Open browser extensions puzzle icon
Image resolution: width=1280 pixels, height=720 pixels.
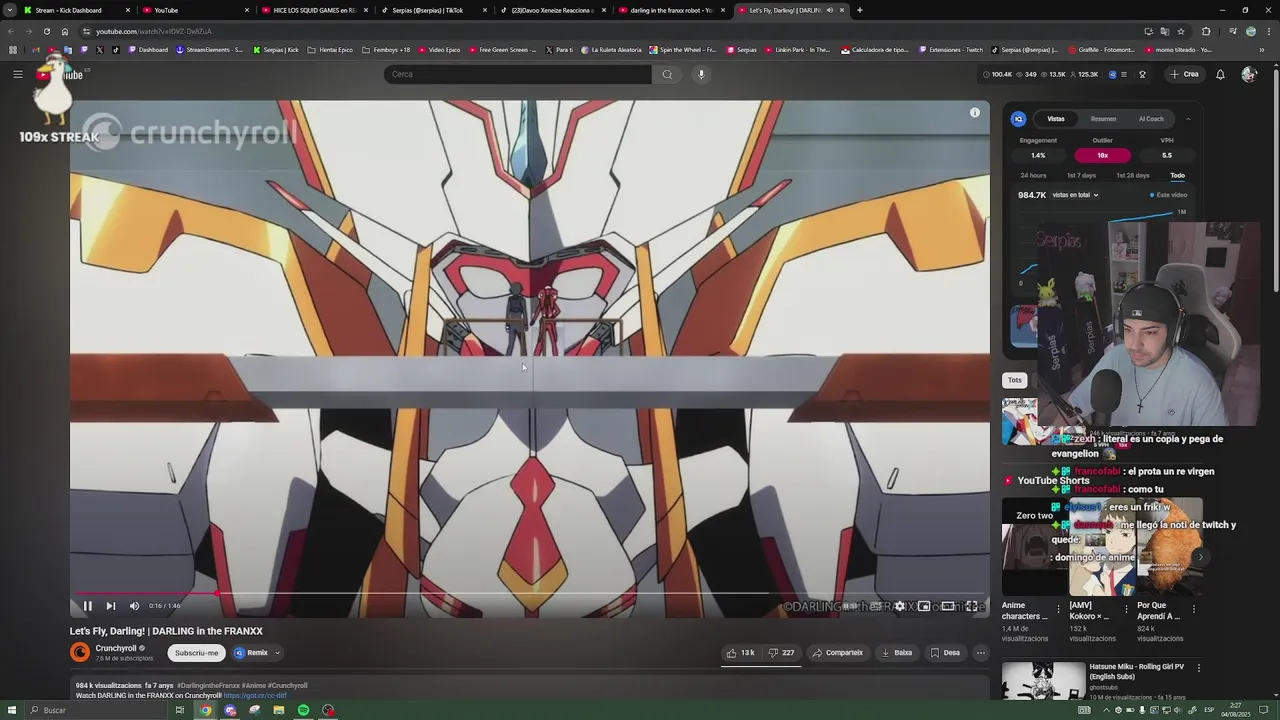tap(1206, 31)
